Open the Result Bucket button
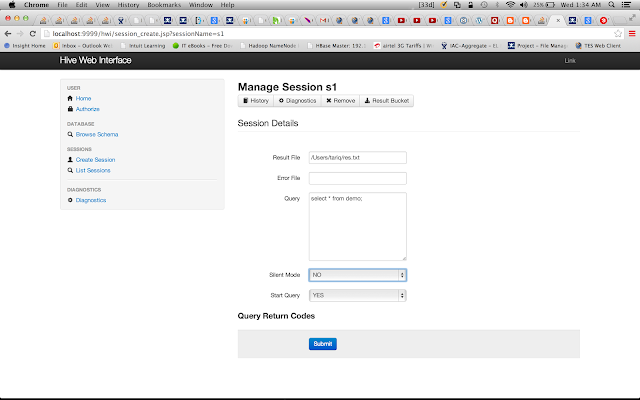Image resolution: width=640 pixels, height=400 pixels. click(387, 101)
